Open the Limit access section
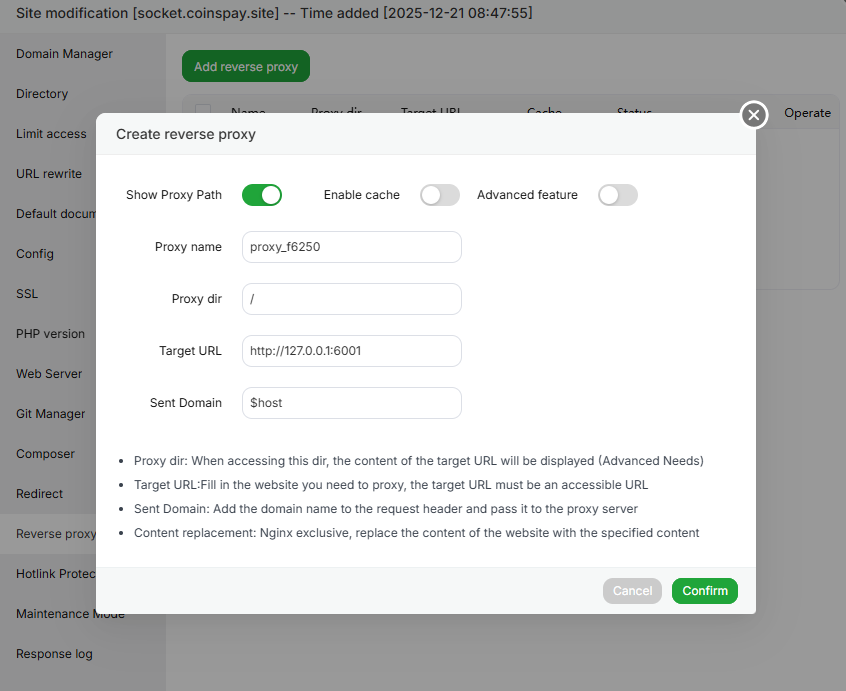The image size is (846, 691). [x=51, y=134]
